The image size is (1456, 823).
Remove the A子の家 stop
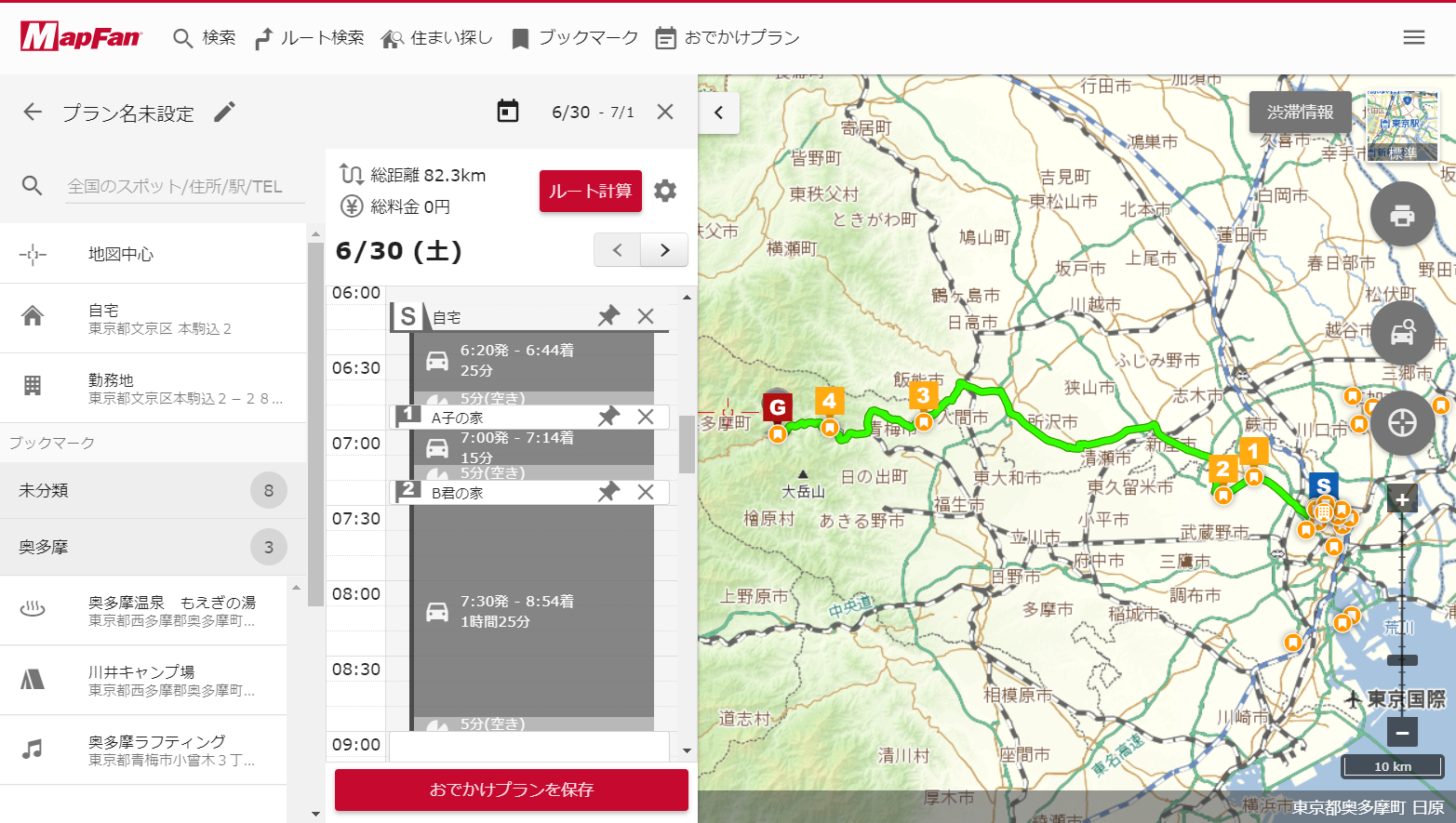coord(646,417)
